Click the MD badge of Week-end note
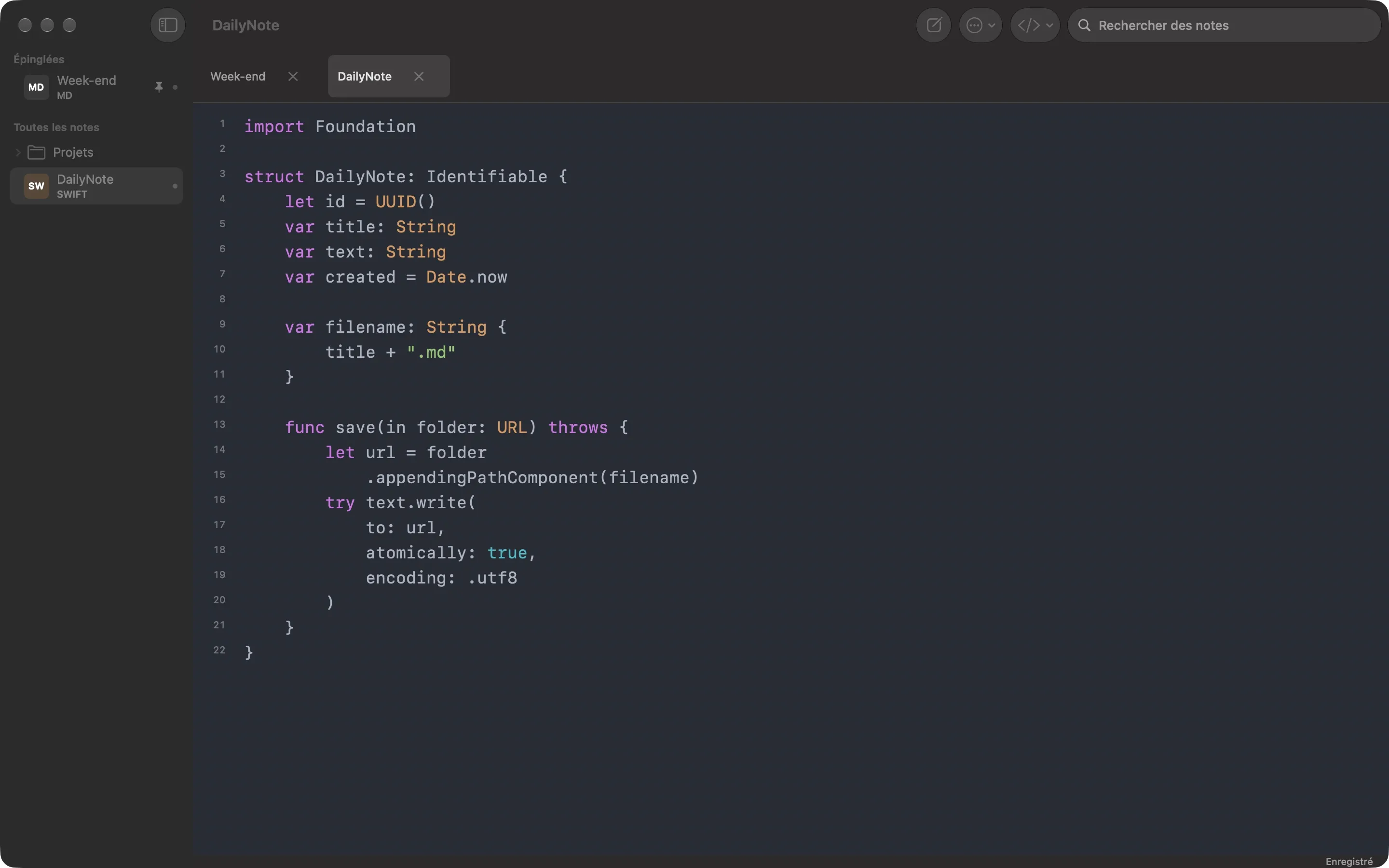1389x868 pixels. point(36,87)
